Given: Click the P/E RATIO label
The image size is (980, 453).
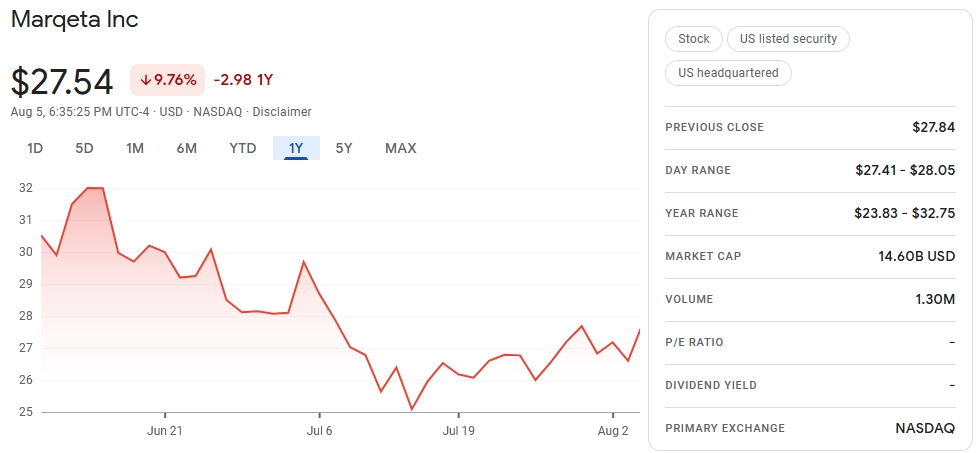Looking at the screenshot, I should [694, 342].
